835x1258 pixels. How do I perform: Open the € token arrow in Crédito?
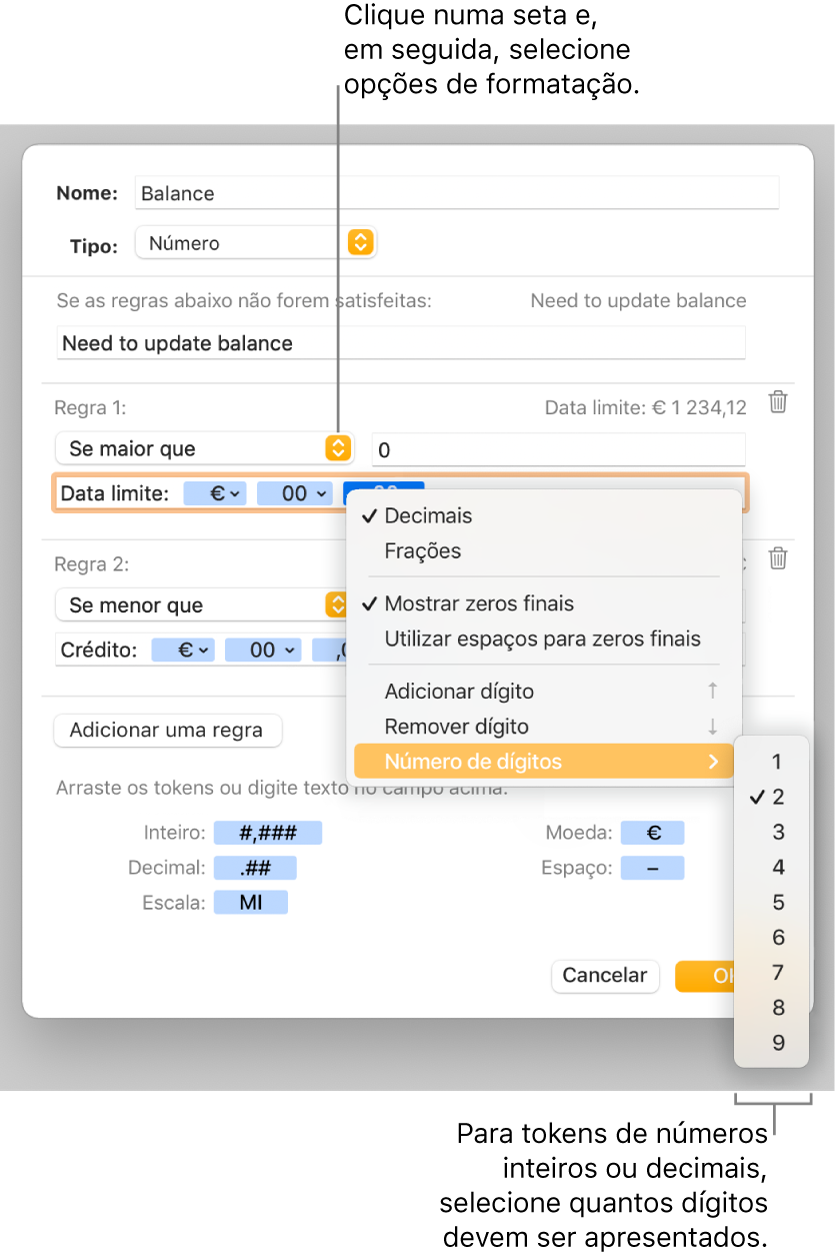(203, 650)
